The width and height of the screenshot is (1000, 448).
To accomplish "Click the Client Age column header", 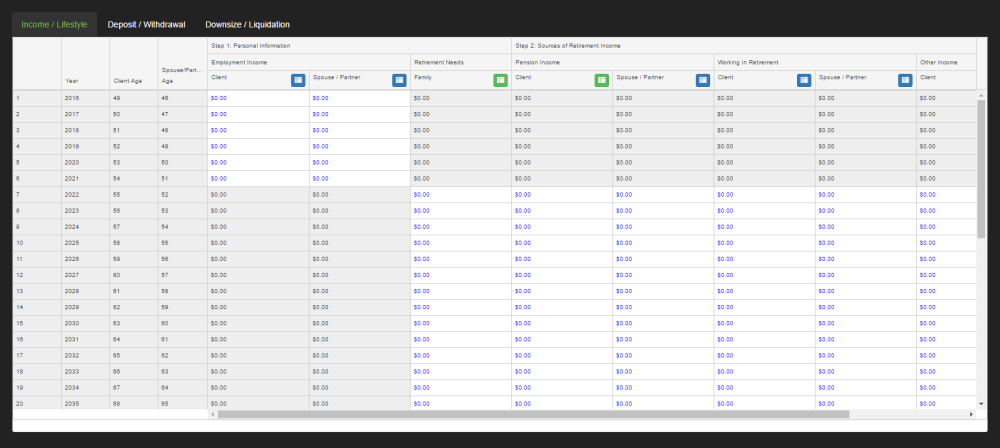I will pos(134,63).
